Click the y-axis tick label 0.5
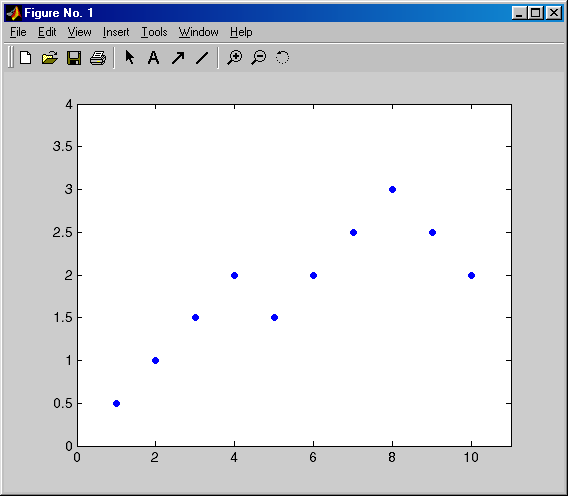The width and height of the screenshot is (568, 496). click(63, 403)
